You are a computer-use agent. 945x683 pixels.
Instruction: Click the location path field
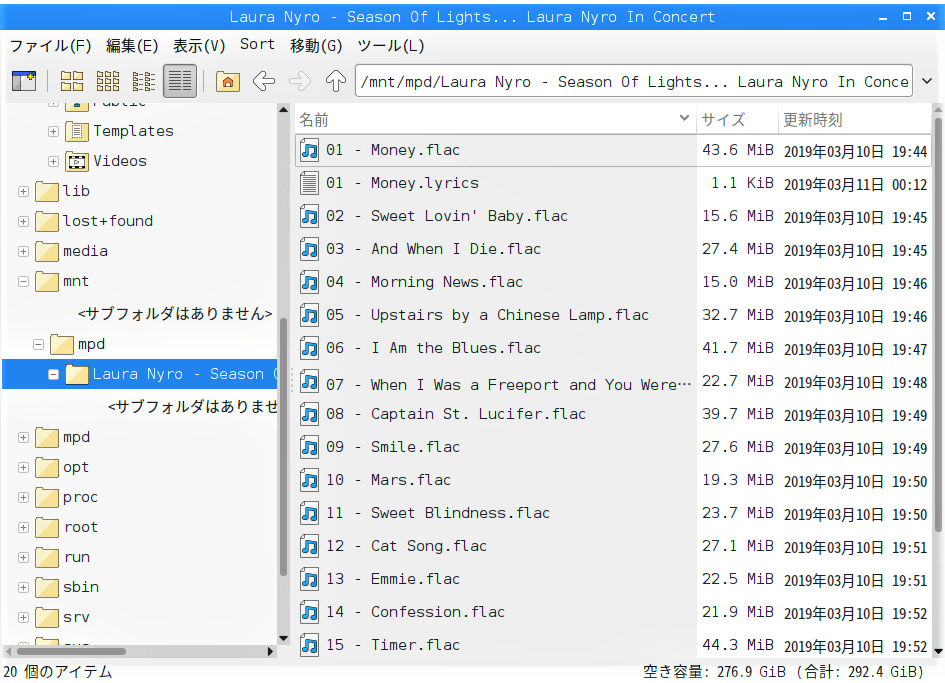tap(633, 81)
